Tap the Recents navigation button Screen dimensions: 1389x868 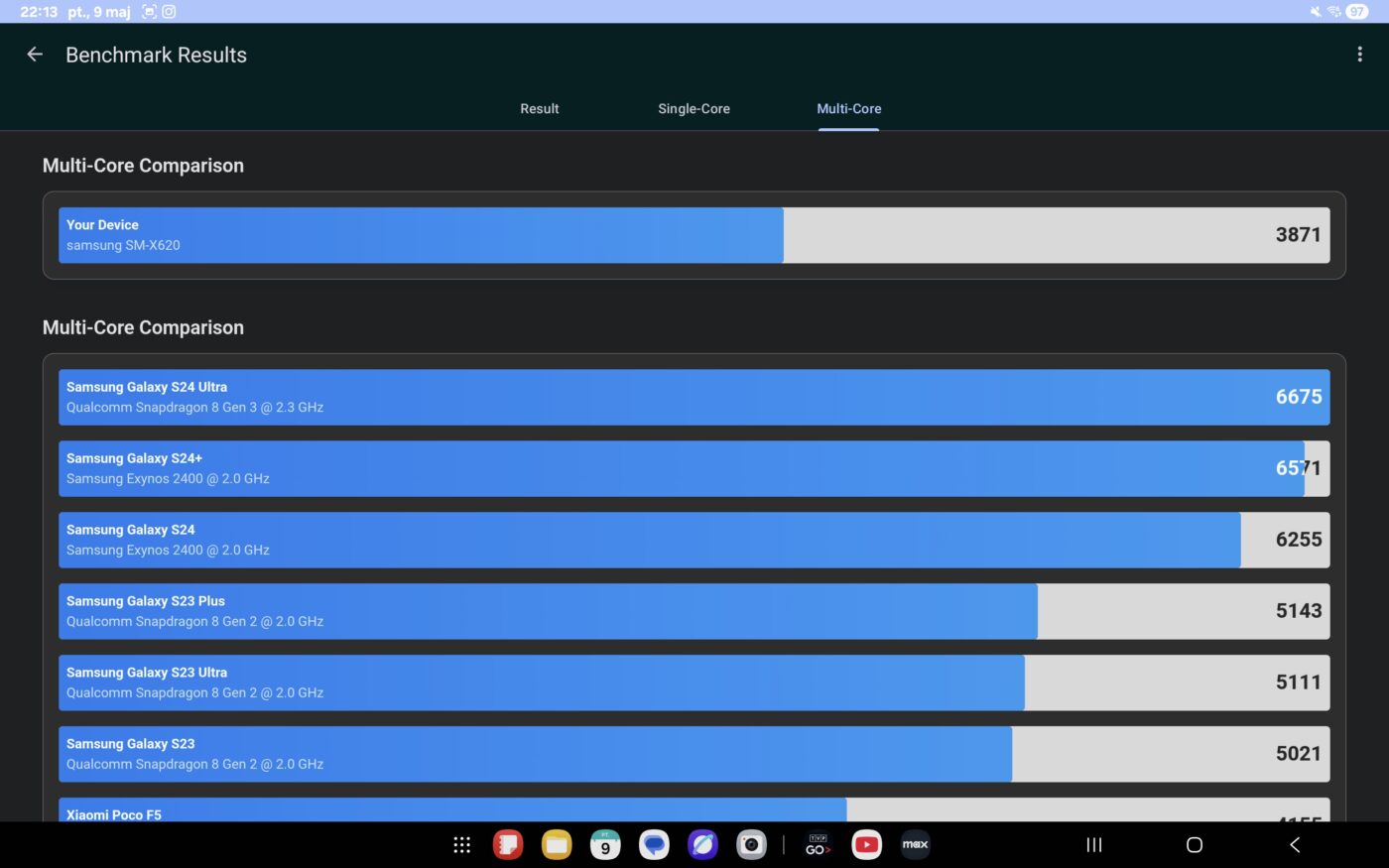[1094, 845]
